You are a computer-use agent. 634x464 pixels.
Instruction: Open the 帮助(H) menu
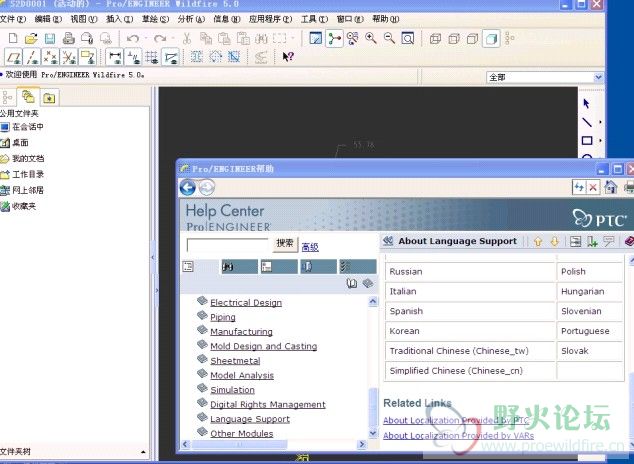click(x=385, y=19)
